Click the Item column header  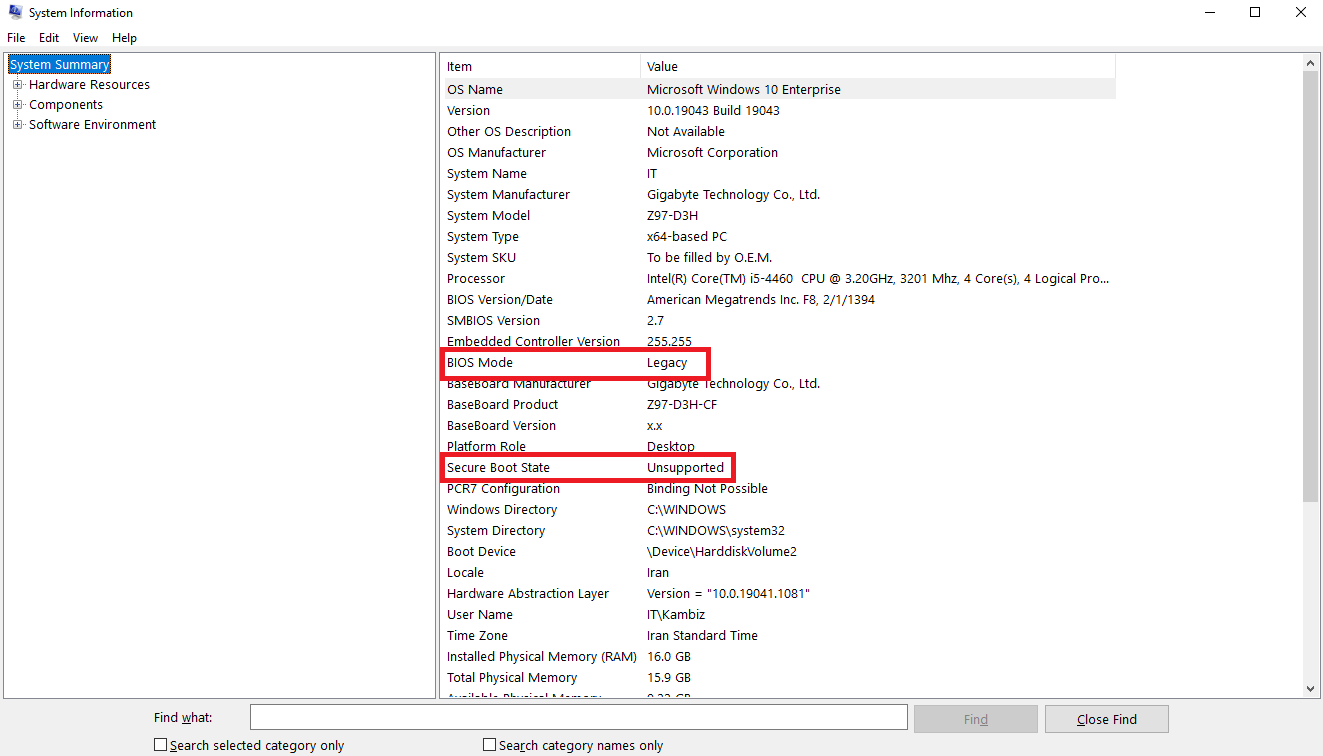541,67
